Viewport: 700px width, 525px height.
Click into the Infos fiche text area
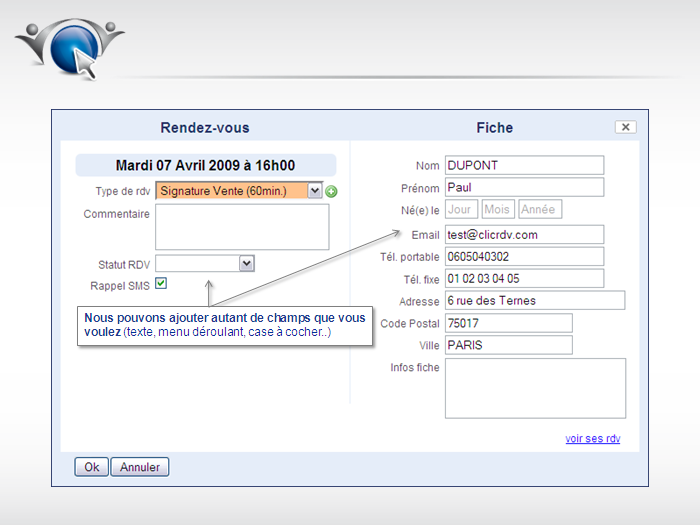pyautogui.click(x=535, y=388)
